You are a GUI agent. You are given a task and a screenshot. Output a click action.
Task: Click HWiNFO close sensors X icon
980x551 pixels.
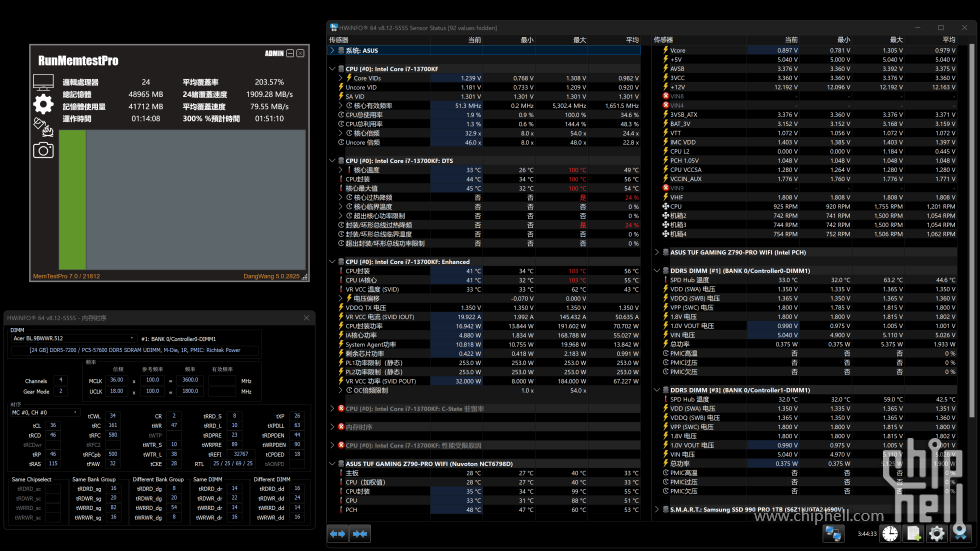point(960,534)
